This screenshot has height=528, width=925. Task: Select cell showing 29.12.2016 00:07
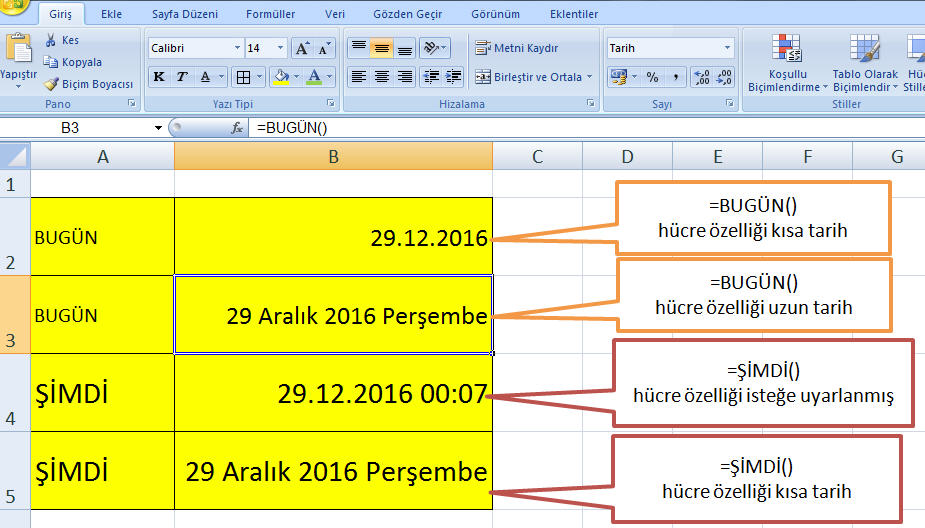pos(333,393)
